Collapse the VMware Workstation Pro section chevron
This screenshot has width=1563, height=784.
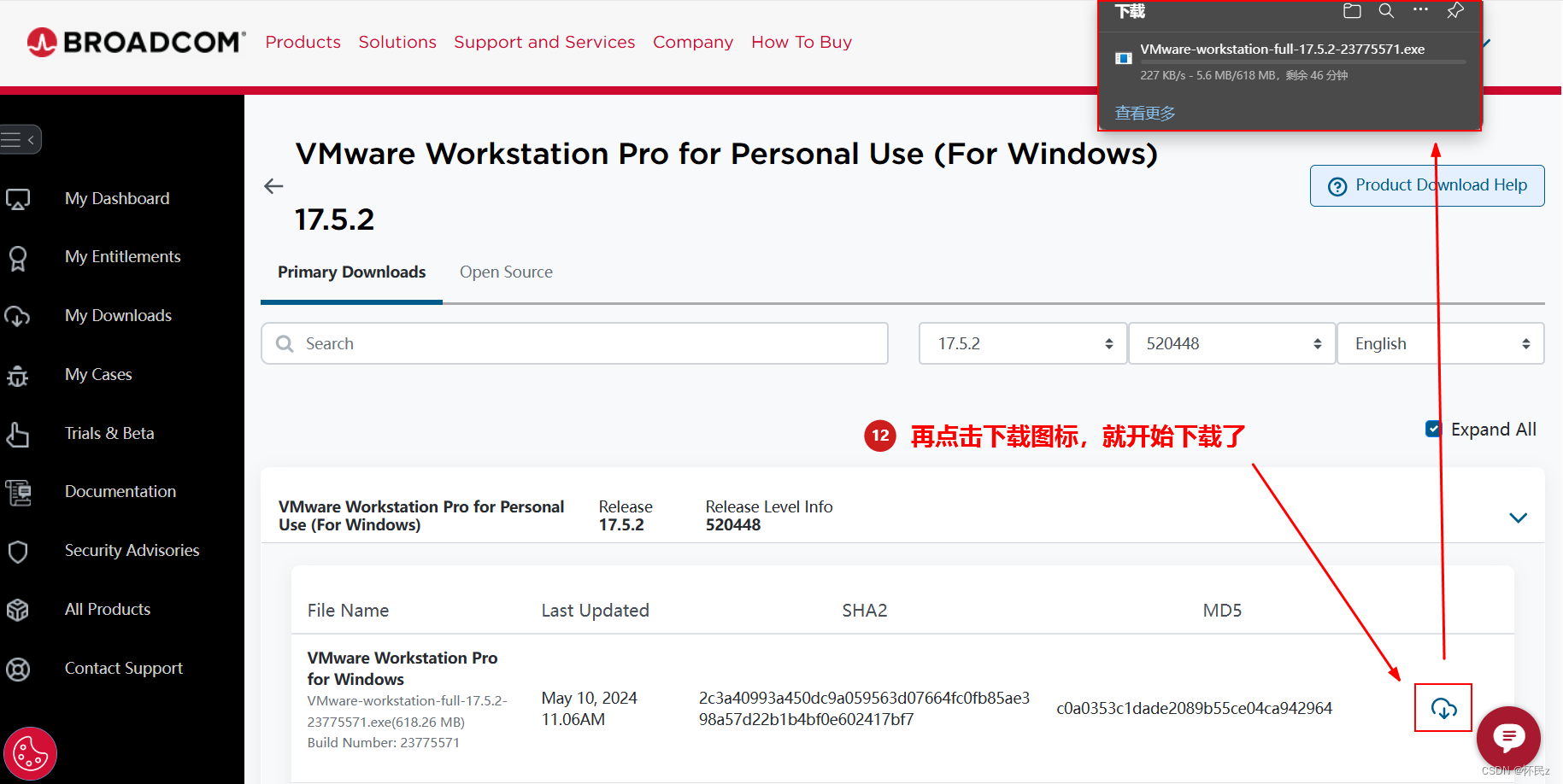pyautogui.click(x=1518, y=518)
